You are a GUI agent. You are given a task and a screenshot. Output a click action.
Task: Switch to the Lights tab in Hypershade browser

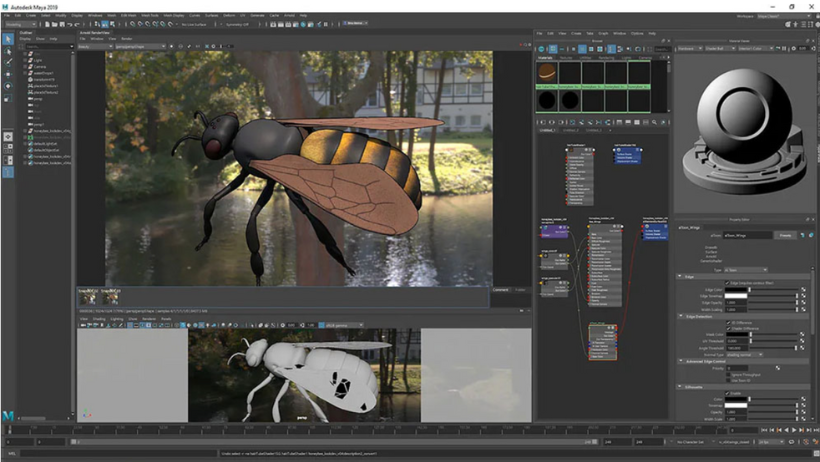(627, 58)
